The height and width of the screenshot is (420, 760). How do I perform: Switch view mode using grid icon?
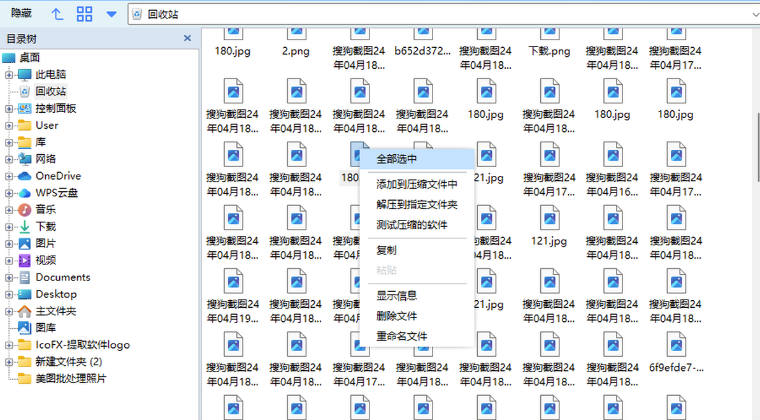click(x=84, y=14)
